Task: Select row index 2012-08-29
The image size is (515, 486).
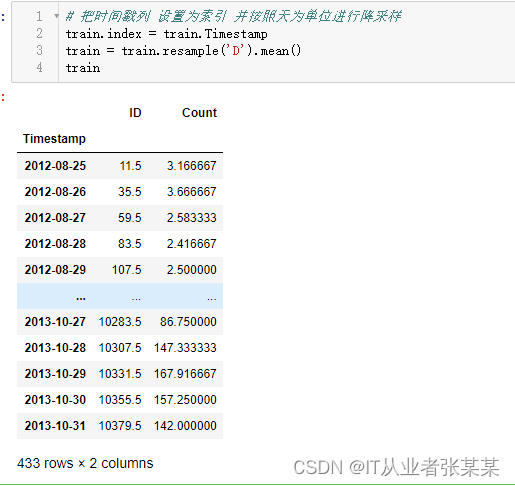Action: (55, 270)
